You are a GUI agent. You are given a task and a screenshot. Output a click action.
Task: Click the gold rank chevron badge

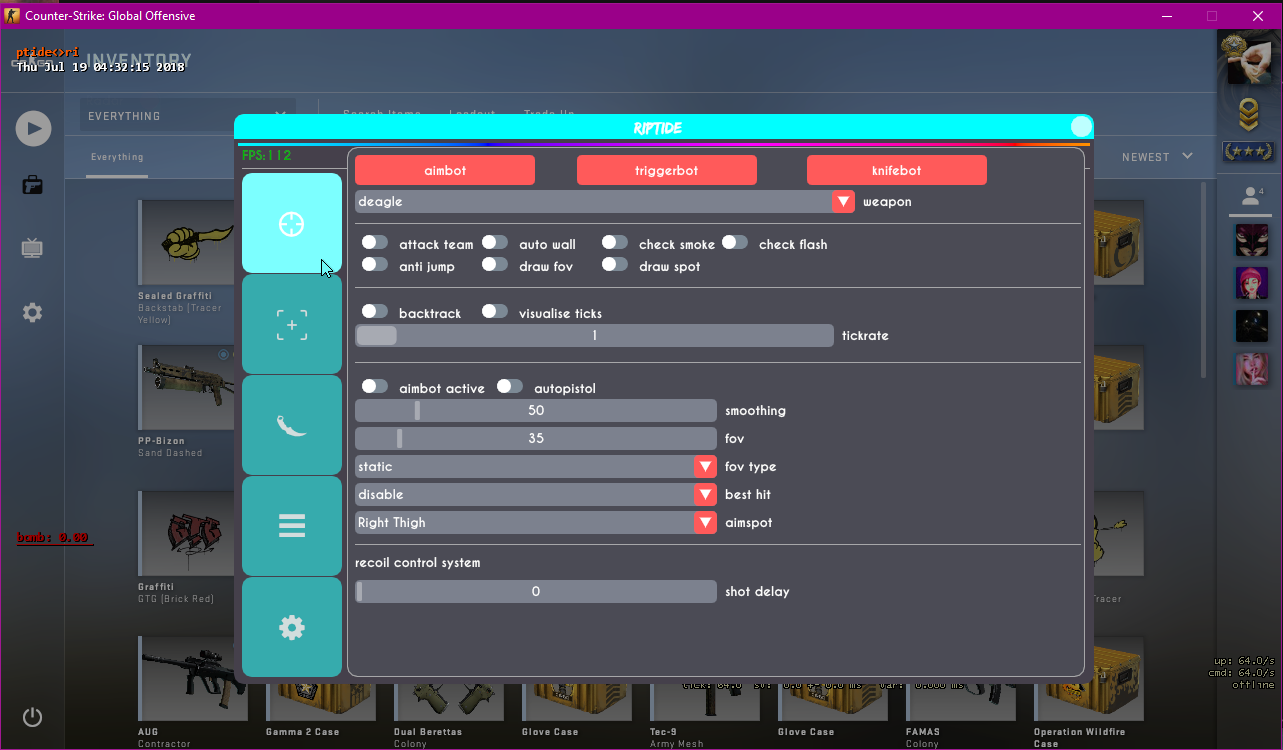(x=1248, y=116)
